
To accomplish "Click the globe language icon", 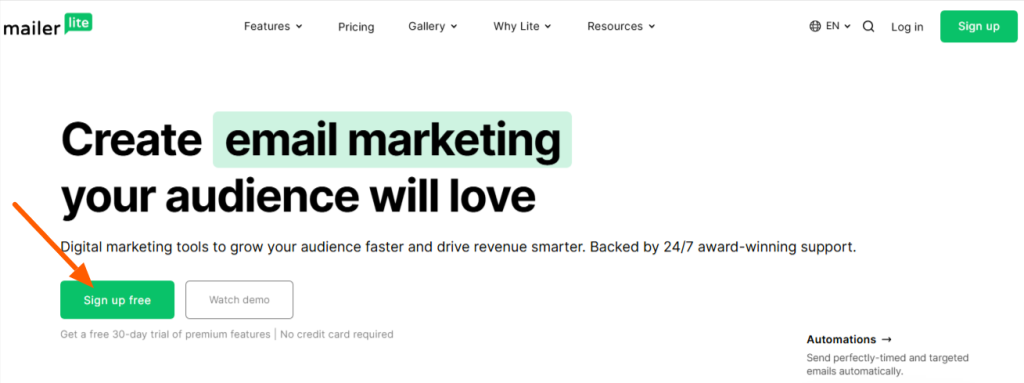I will pyautogui.click(x=815, y=27).
